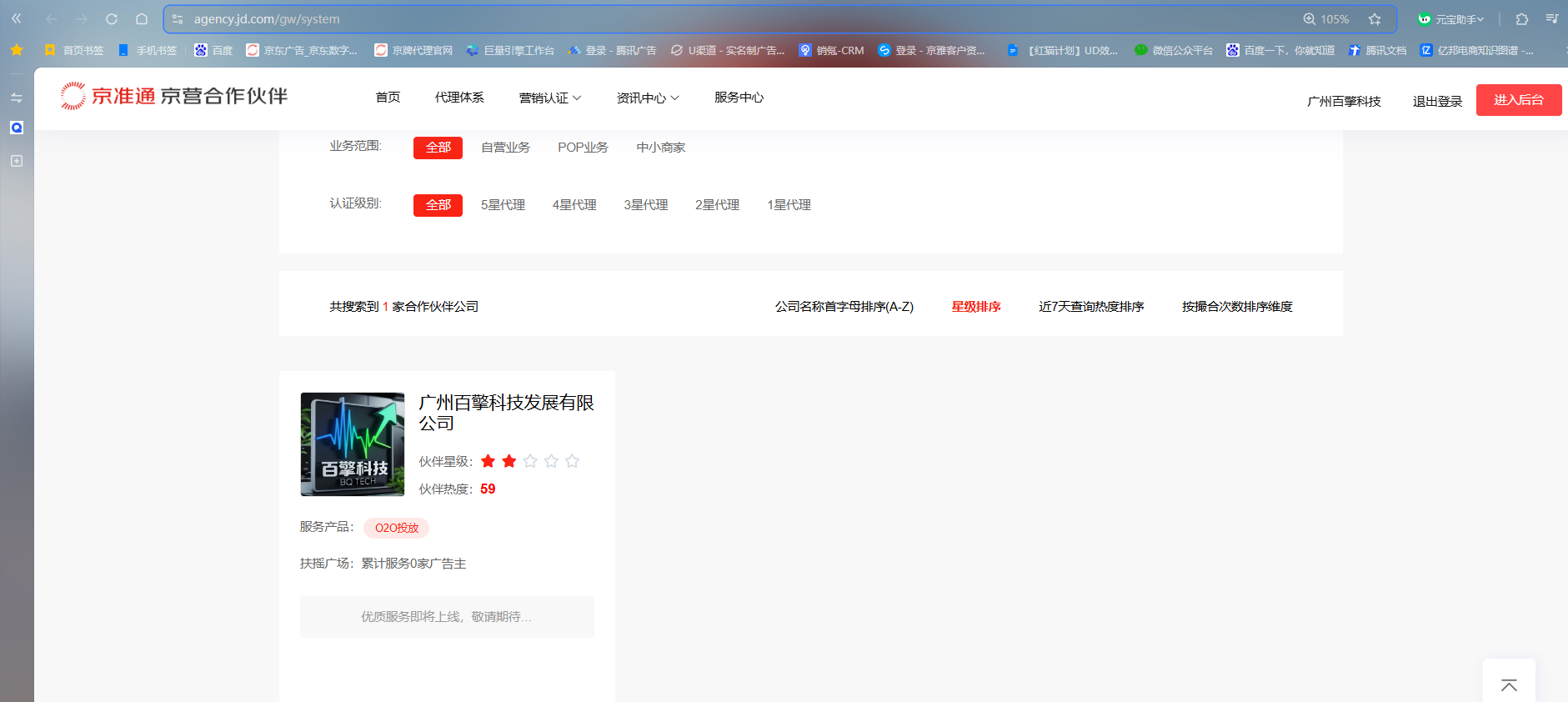Open 巨量引擎工作台 bookmark

[510, 51]
